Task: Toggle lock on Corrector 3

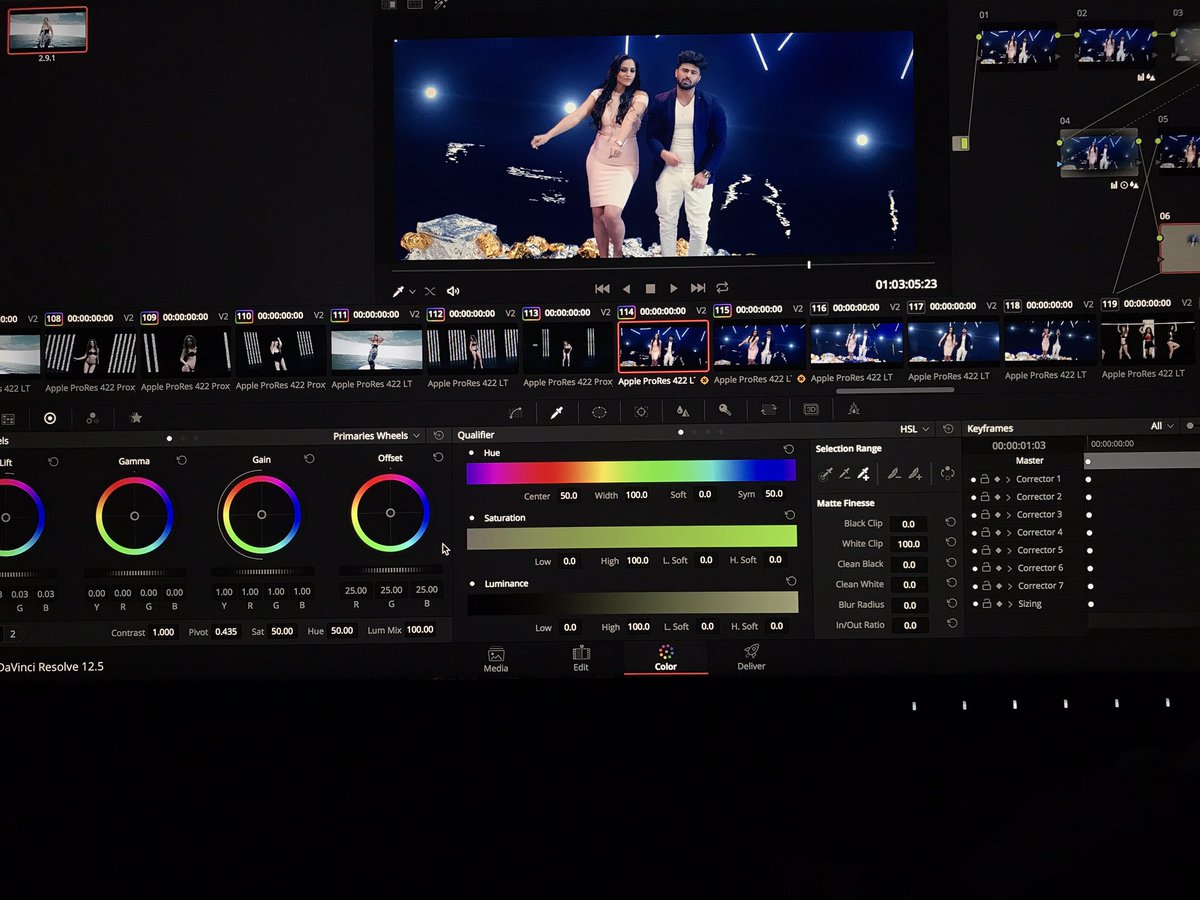Action: [x=984, y=515]
